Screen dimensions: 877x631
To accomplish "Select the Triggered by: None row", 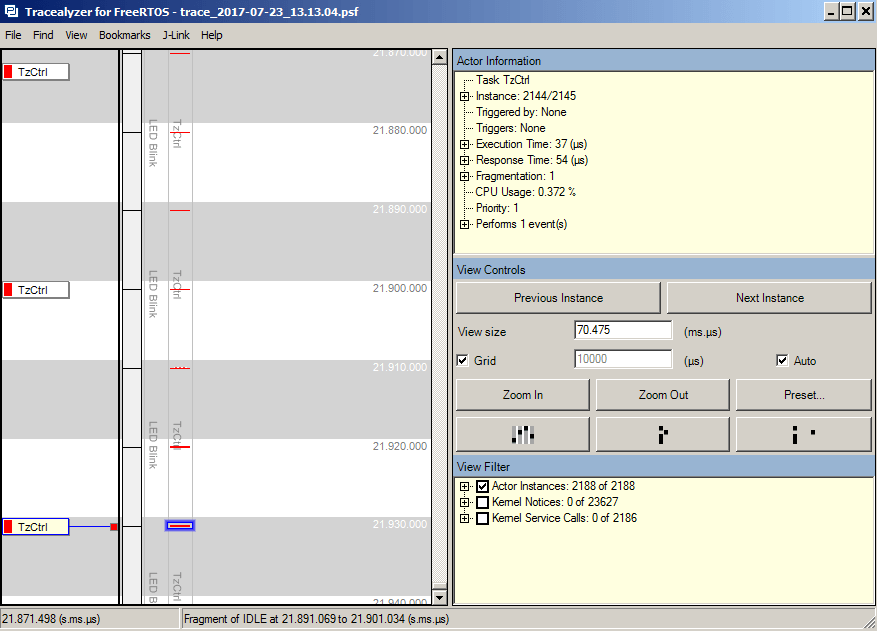I will click(521, 112).
